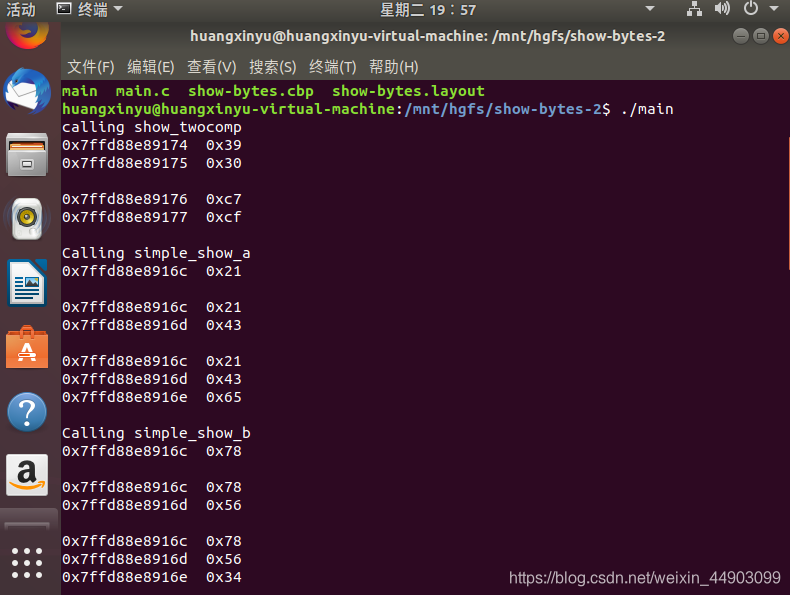Open the Help question mark icon
Screen dimensions: 791x597
click(x=27, y=412)
